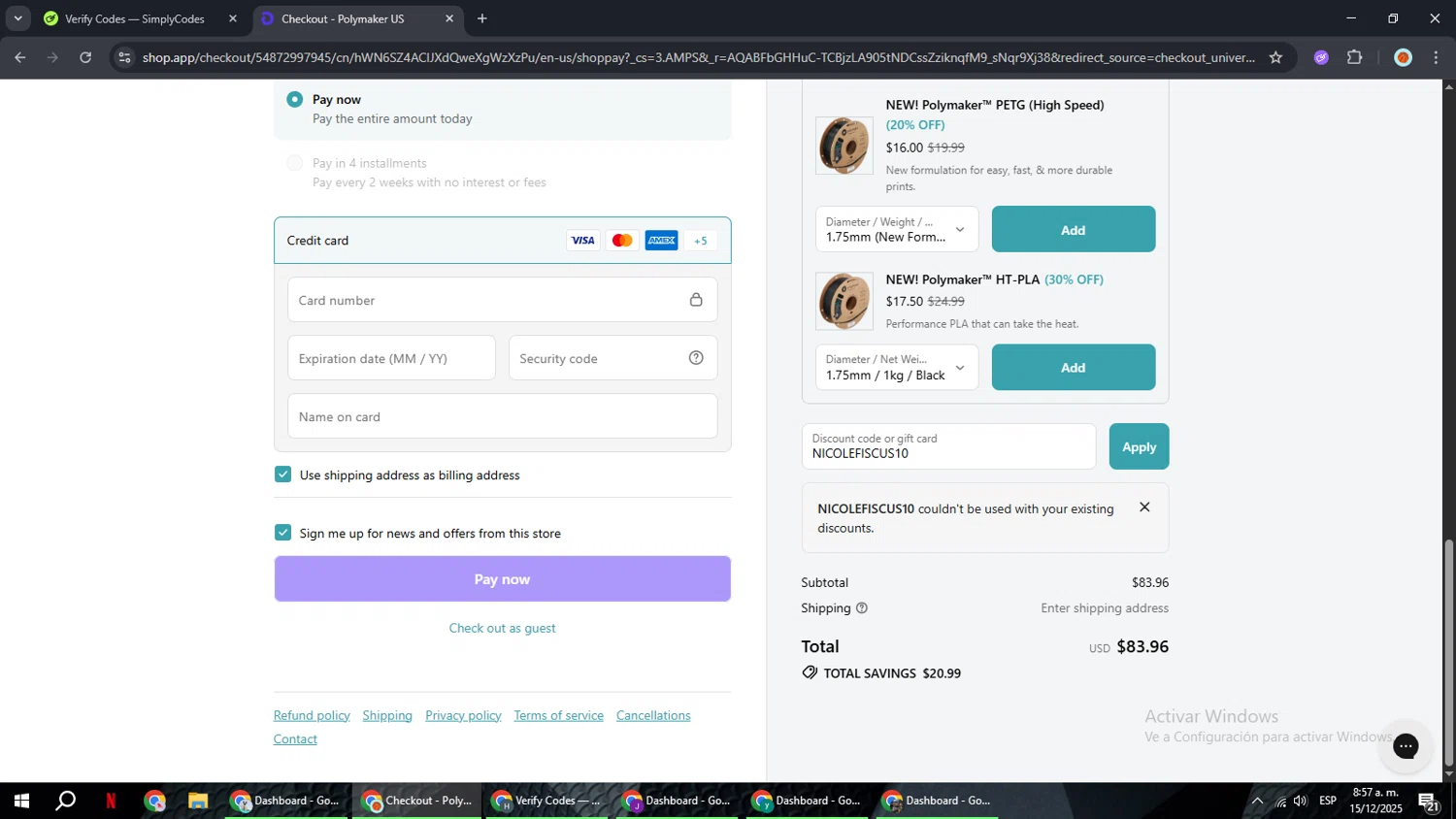Click the Card number field

pyautogui.click(x=502, y=300)
